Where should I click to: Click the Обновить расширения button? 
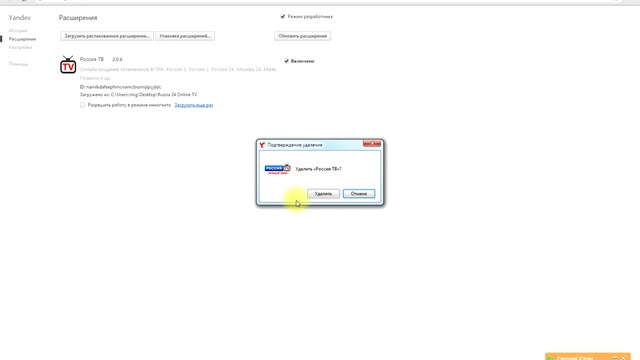302,36
